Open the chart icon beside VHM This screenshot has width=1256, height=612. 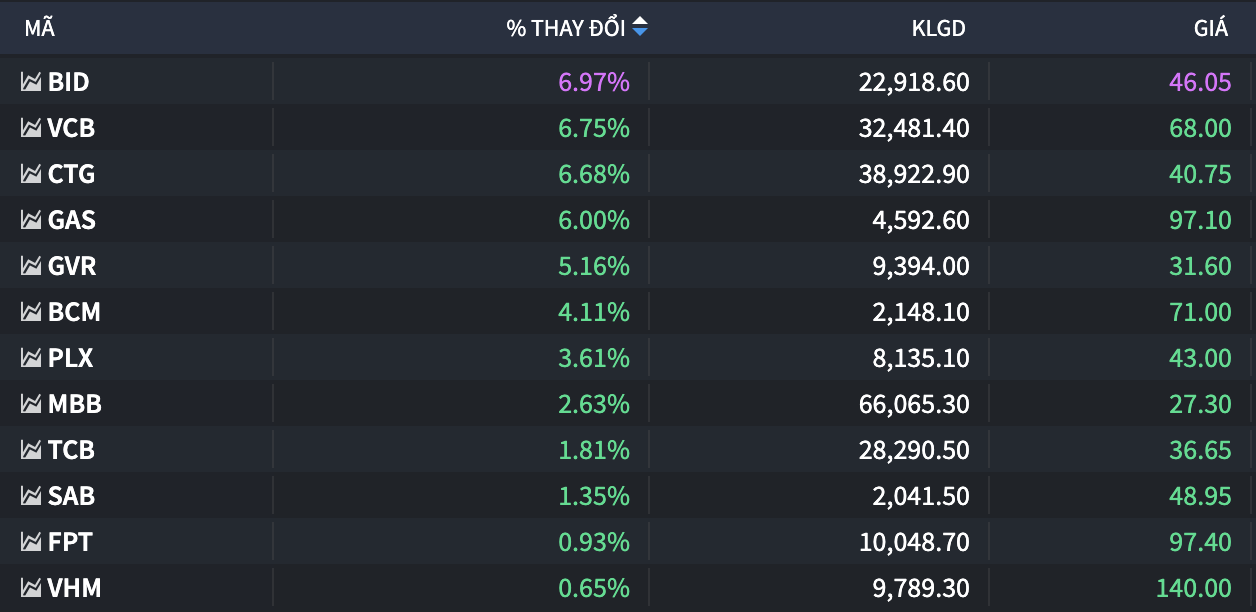[31, 588]
